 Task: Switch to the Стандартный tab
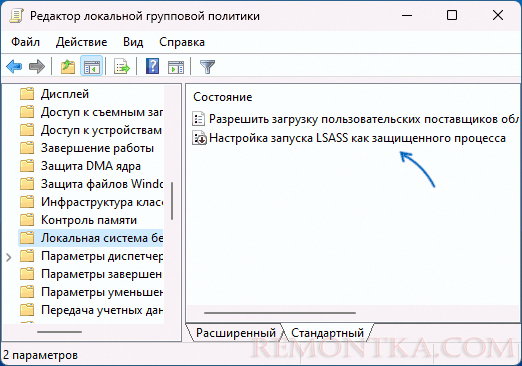327,333
